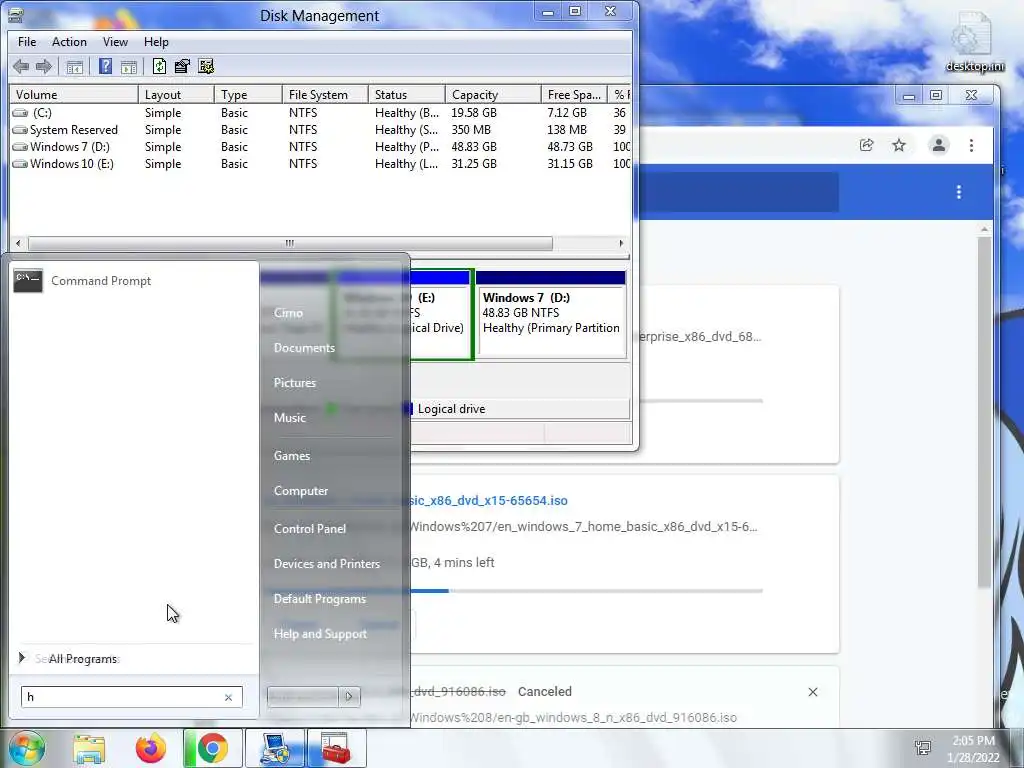This screenshot has height=768, width=1024.
Task: Open the Chrome profile avatar icon
Action: (x=938, y=145)
